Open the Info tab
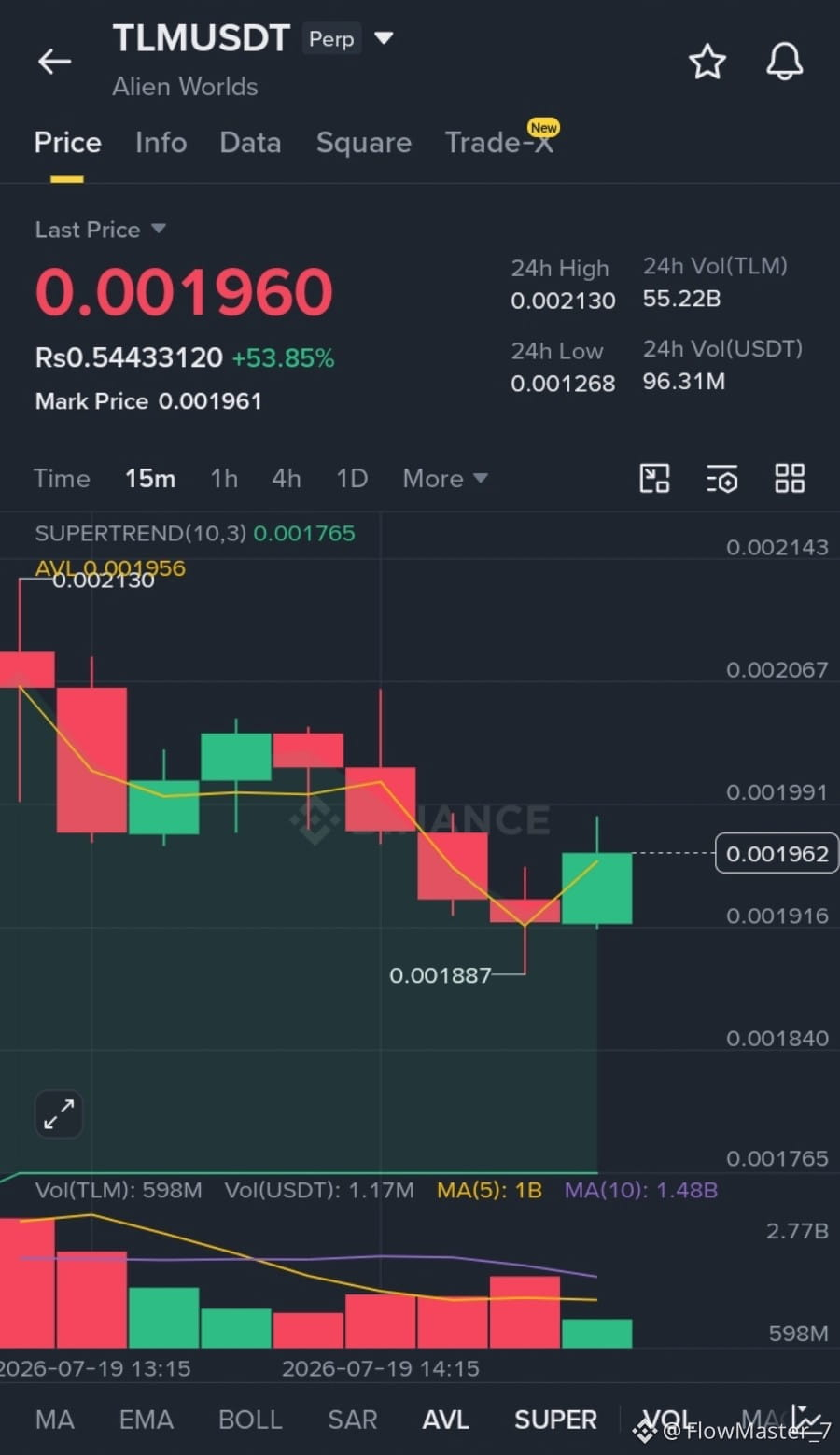The image size is (840, 1455). pos(161,142)
